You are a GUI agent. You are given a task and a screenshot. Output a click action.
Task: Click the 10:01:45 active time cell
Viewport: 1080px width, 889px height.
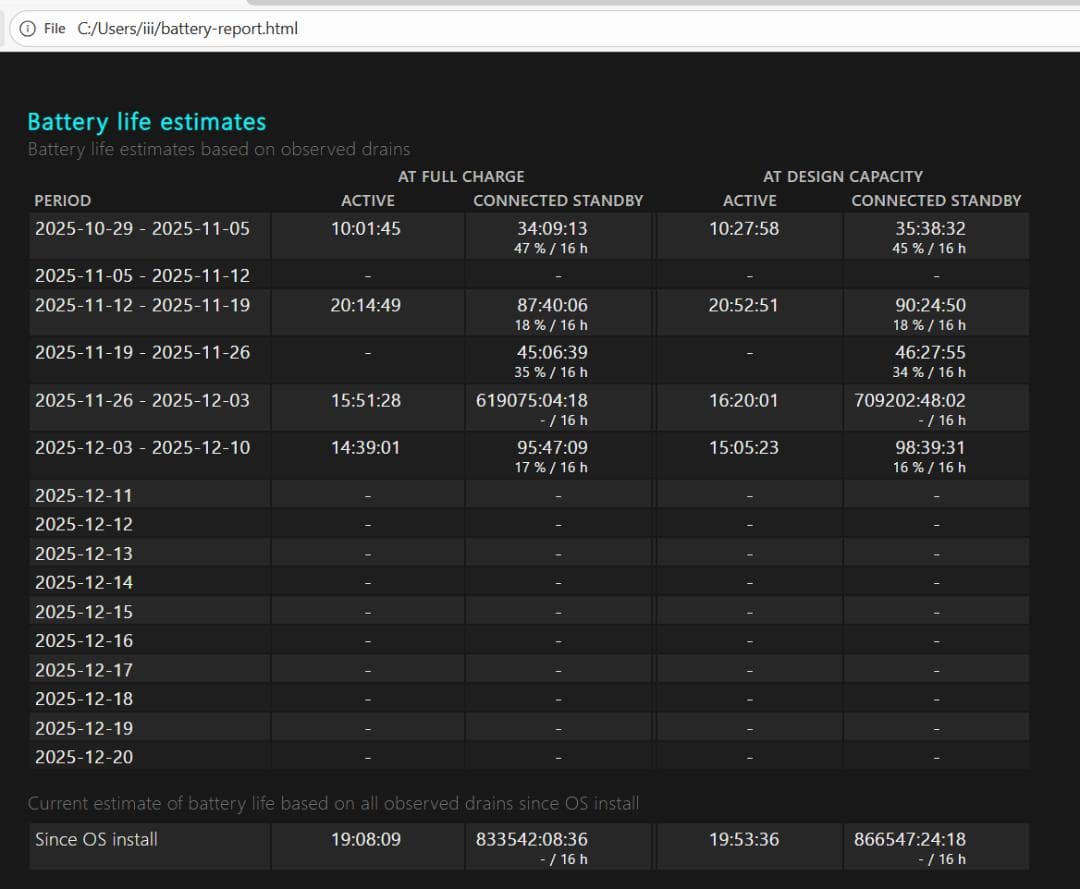[366, 228]
